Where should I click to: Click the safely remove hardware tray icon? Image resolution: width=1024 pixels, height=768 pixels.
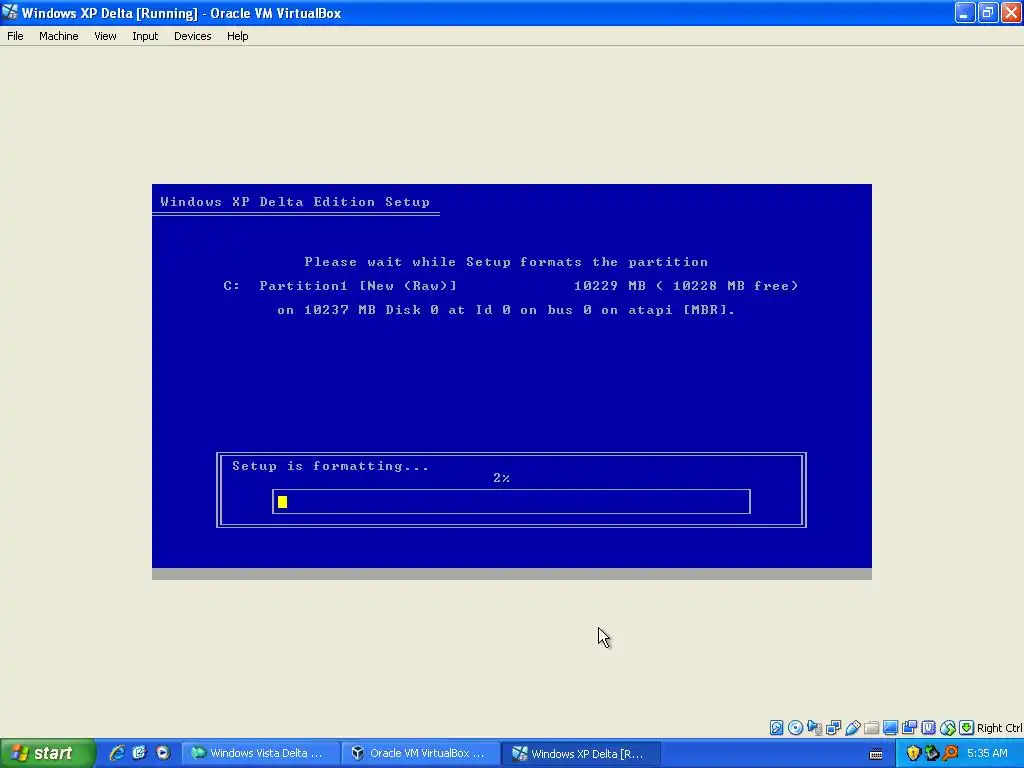coord(931,754)
